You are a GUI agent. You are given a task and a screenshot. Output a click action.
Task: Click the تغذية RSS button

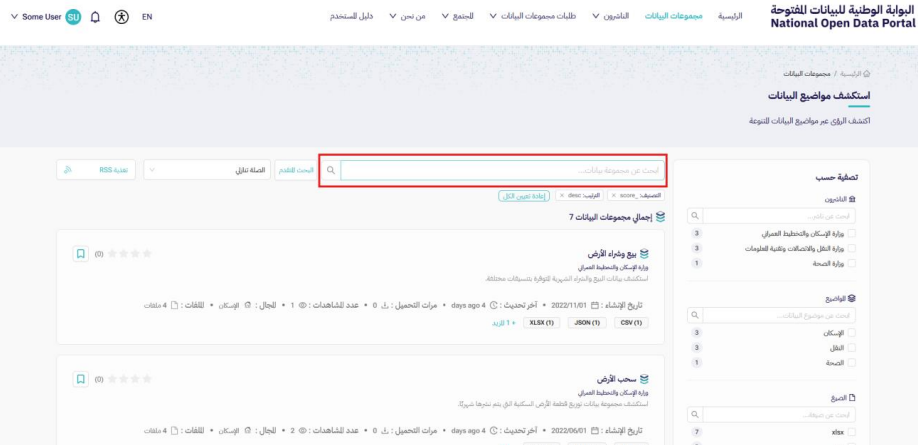pyautogui.click(x=97, y=170)
